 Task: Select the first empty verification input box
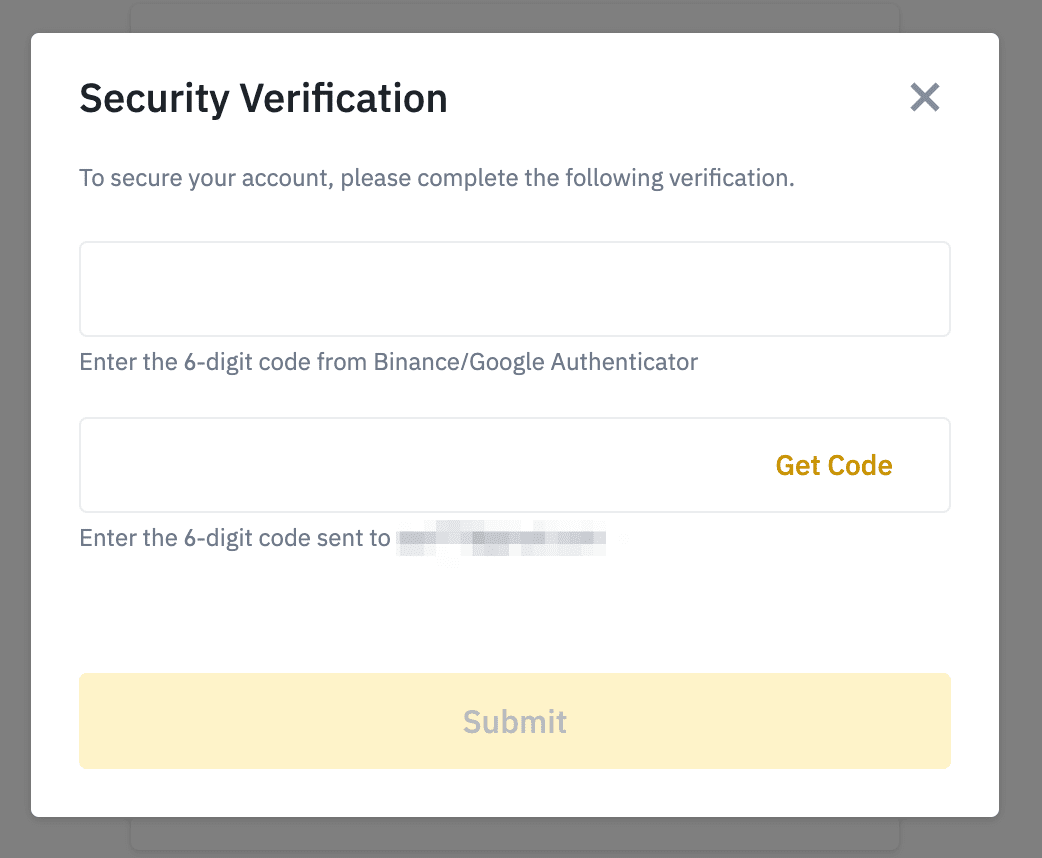514,289
